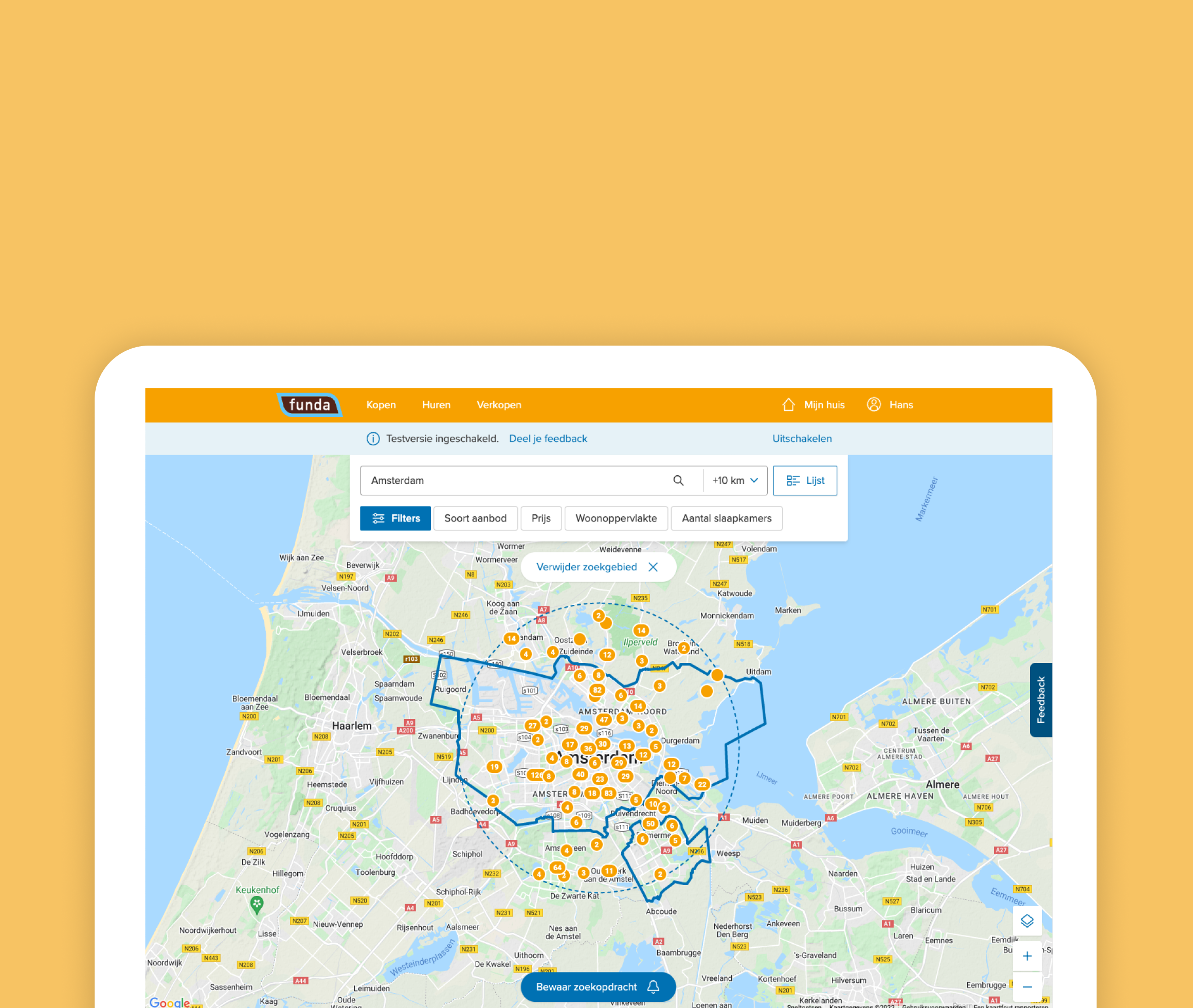Zoom out with the minus button
Viewport: 1193px width, 1008px height.
[1027, 987]
